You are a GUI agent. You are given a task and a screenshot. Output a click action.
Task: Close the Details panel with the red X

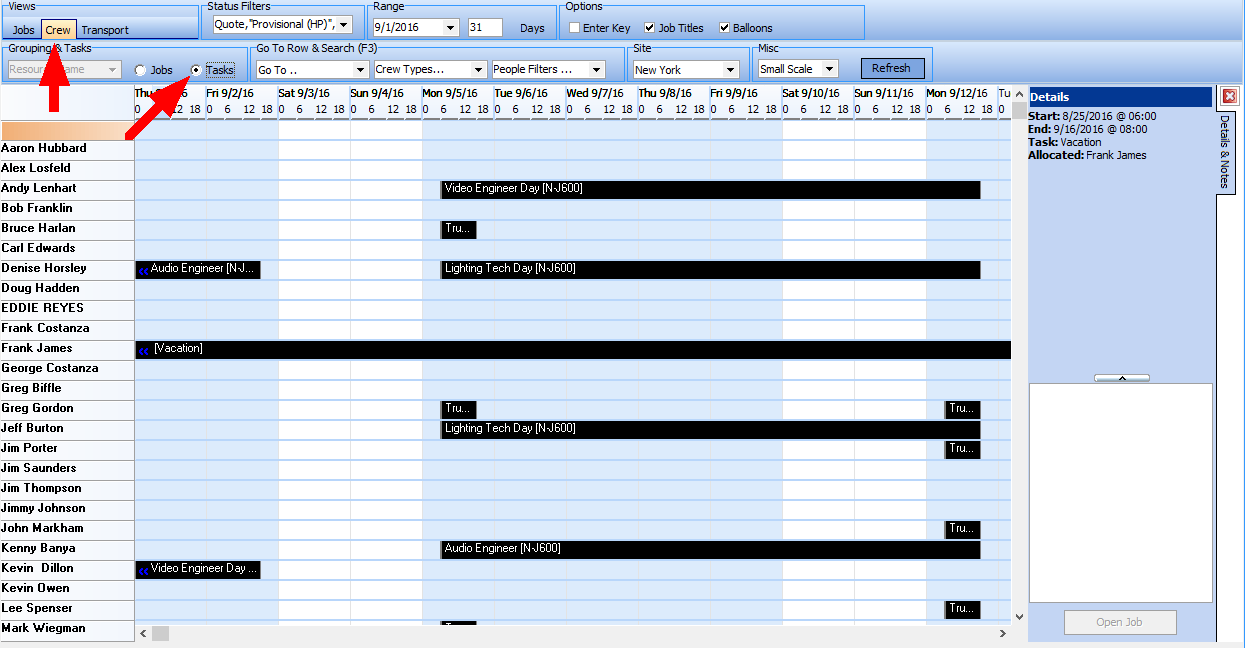tap(1229, 96)
